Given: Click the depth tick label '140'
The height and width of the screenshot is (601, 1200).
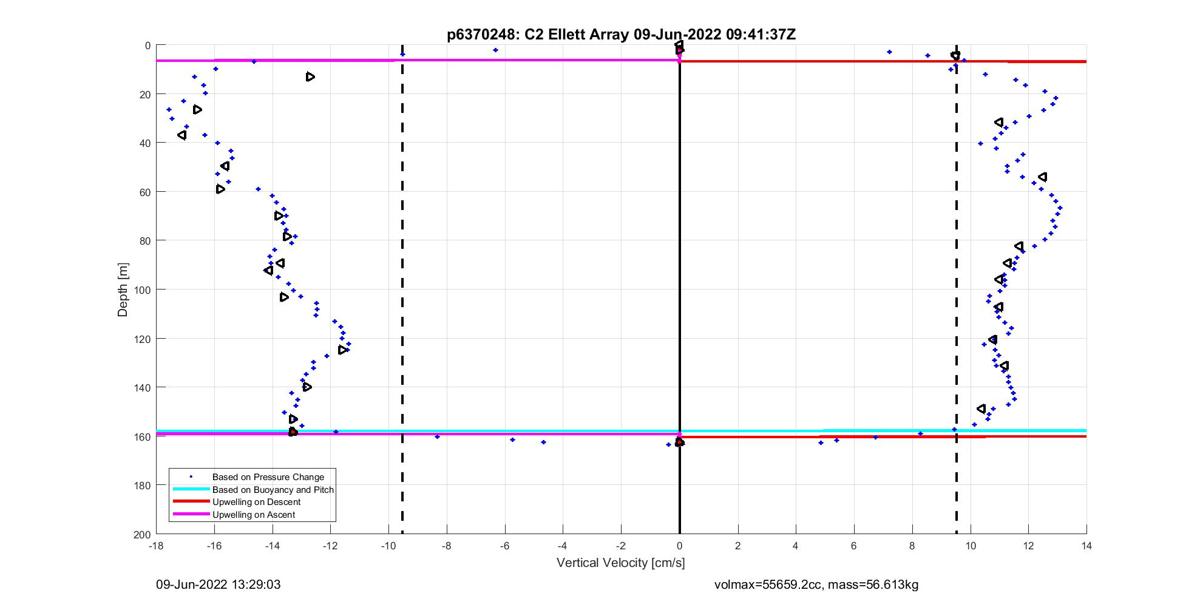Looking at the screenshot, I should [141, 388].
